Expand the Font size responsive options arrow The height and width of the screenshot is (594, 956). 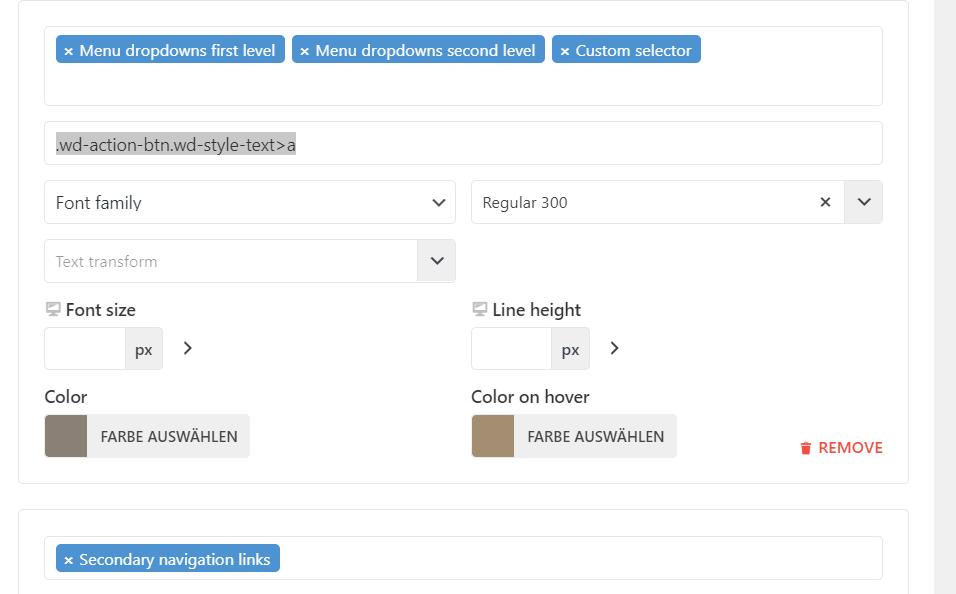(x=187, y=348)
